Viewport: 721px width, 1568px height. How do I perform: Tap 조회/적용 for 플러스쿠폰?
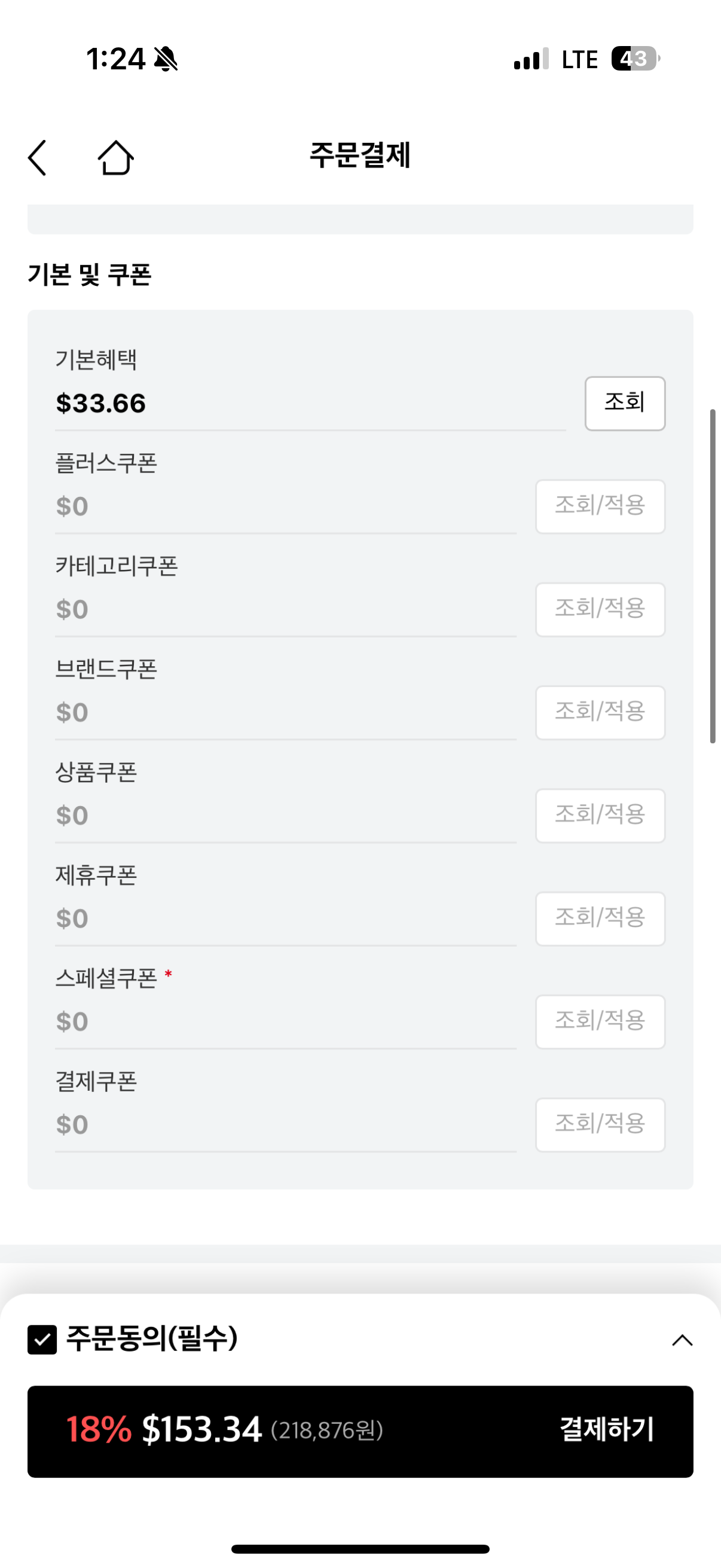(x=600, y=507)
